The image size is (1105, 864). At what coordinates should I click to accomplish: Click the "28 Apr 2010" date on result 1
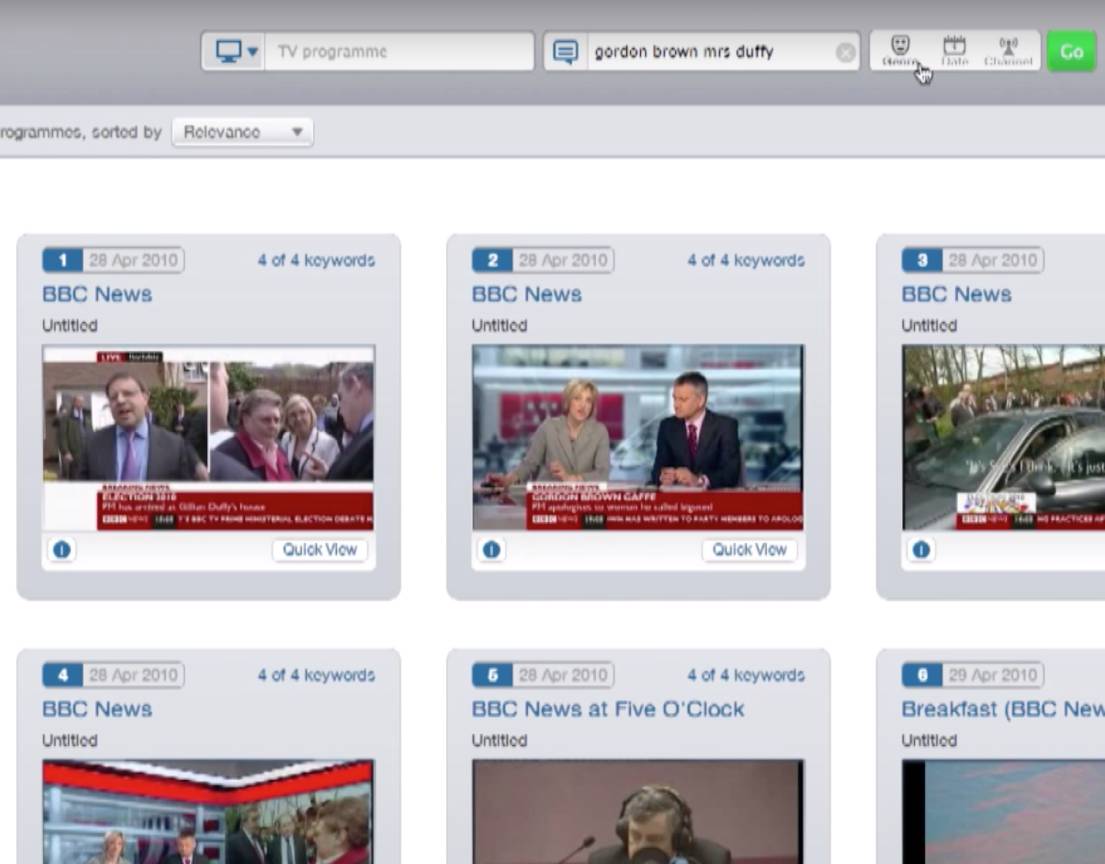(133, 260)
